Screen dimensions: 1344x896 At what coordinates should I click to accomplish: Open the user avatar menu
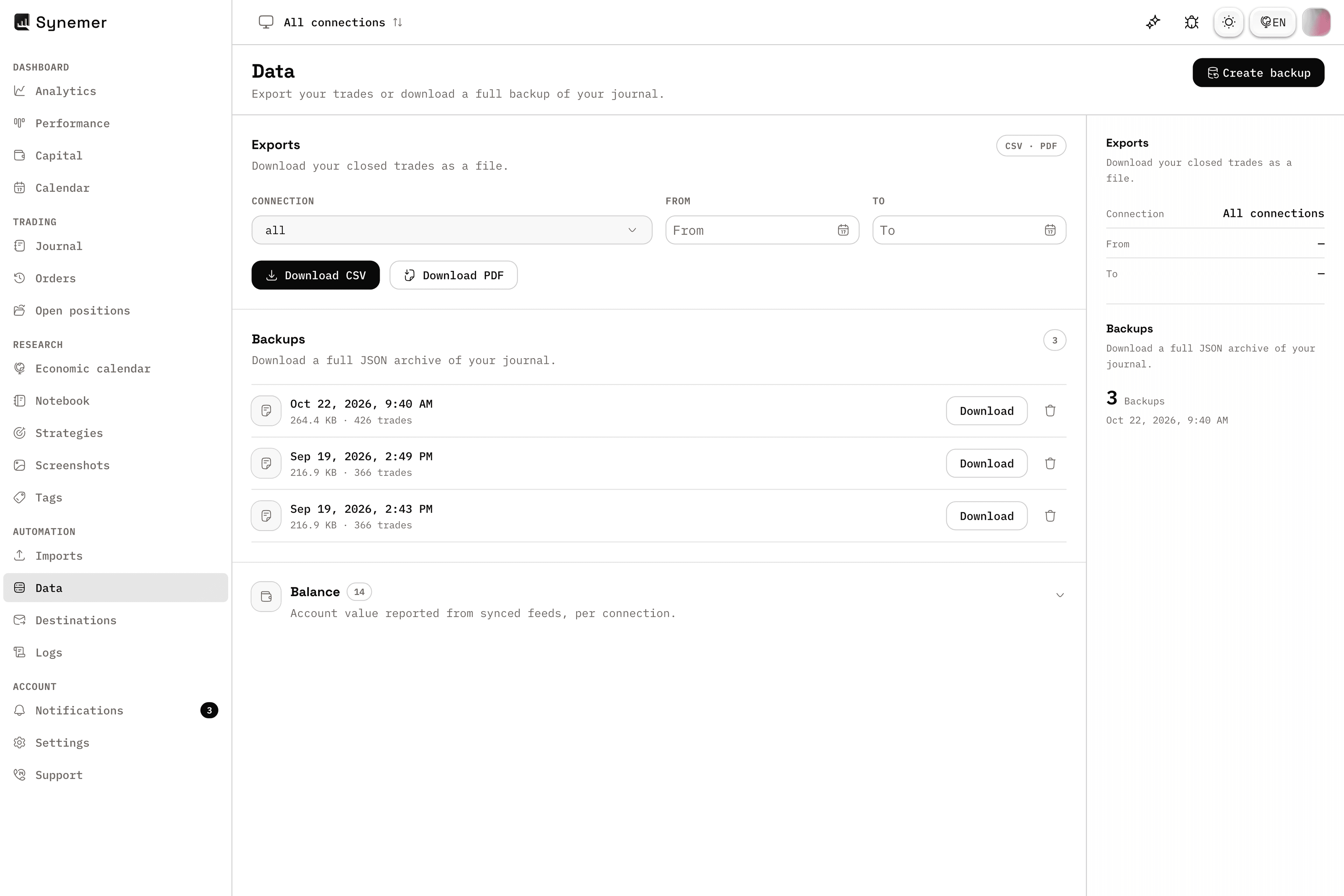click(x=1316, y=22)
